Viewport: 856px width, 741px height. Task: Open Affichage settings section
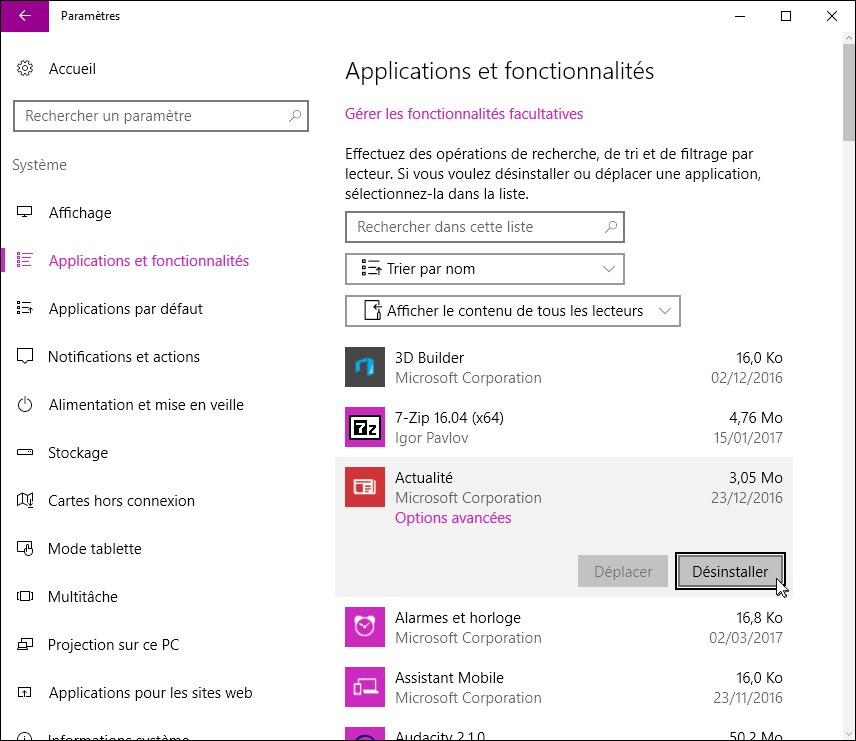80,213
